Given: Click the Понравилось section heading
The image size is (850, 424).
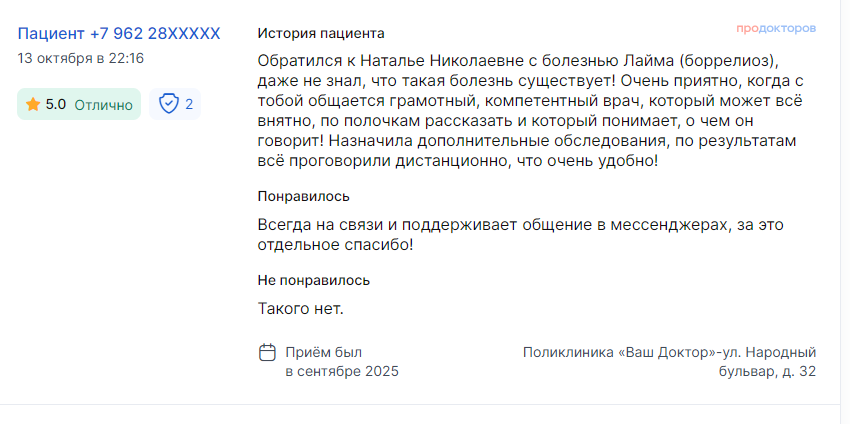Looking at the screenshot, I should [x=303, y=196].
